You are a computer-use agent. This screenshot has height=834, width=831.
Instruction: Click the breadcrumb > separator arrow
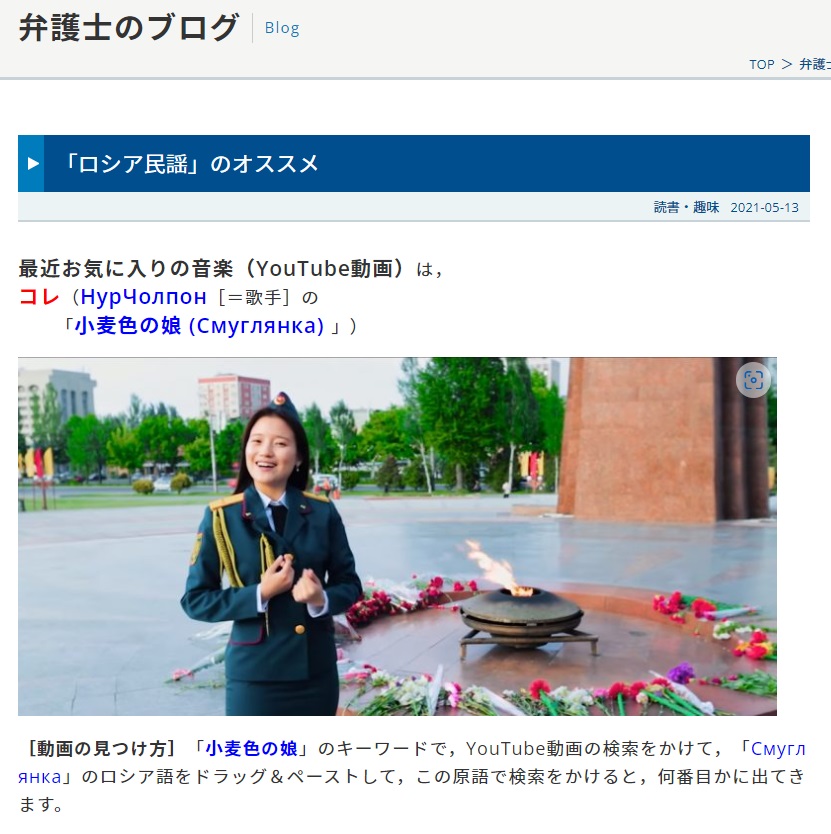787,65
